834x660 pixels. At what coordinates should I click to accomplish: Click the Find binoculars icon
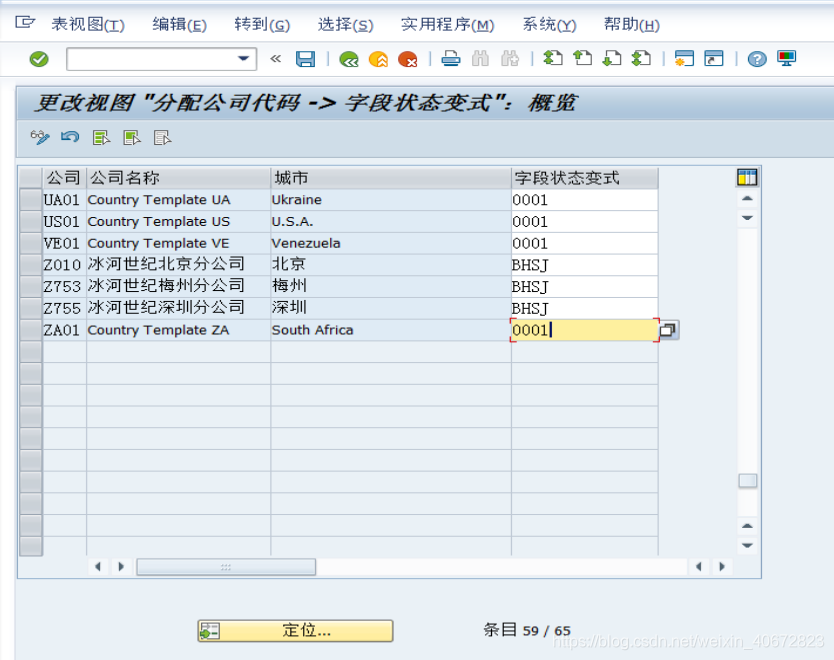click(480, 59)
